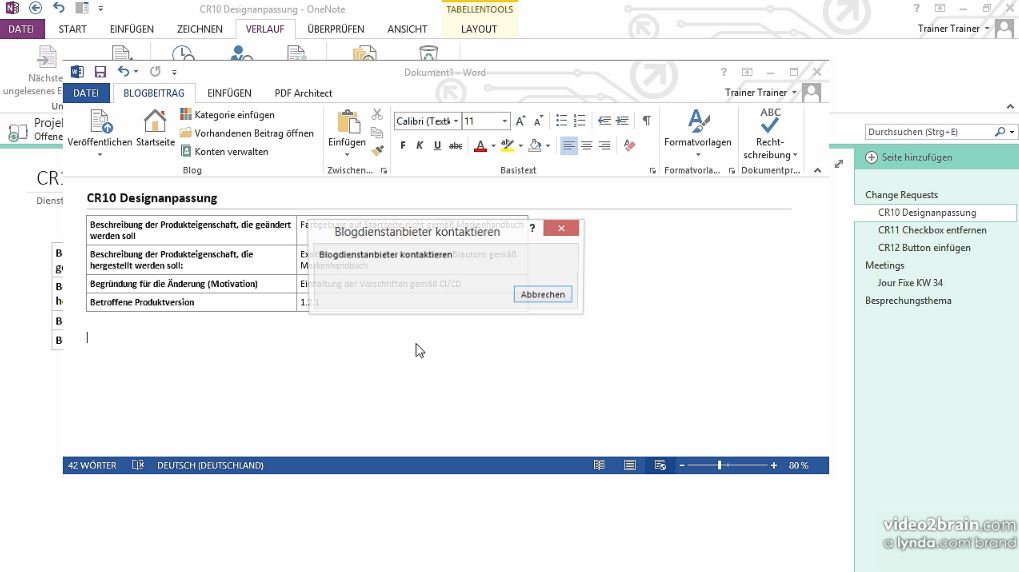Viewport: 1019px width, 572px height.
Task: Click the copy icon under scissors
Action: 377,133
